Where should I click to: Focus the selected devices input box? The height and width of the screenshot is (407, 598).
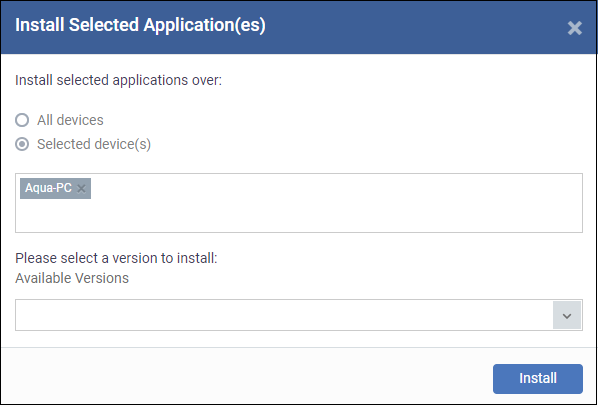[299, 203]
